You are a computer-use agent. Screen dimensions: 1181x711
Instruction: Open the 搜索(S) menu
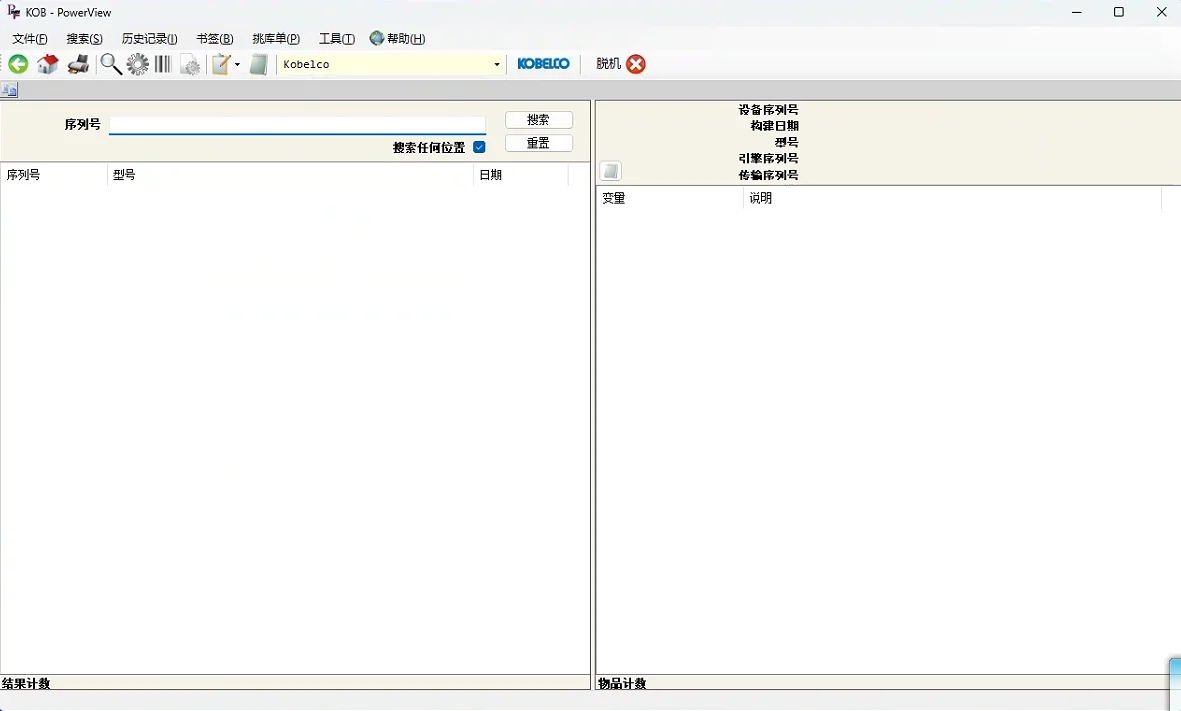click(x=84, y=38)
